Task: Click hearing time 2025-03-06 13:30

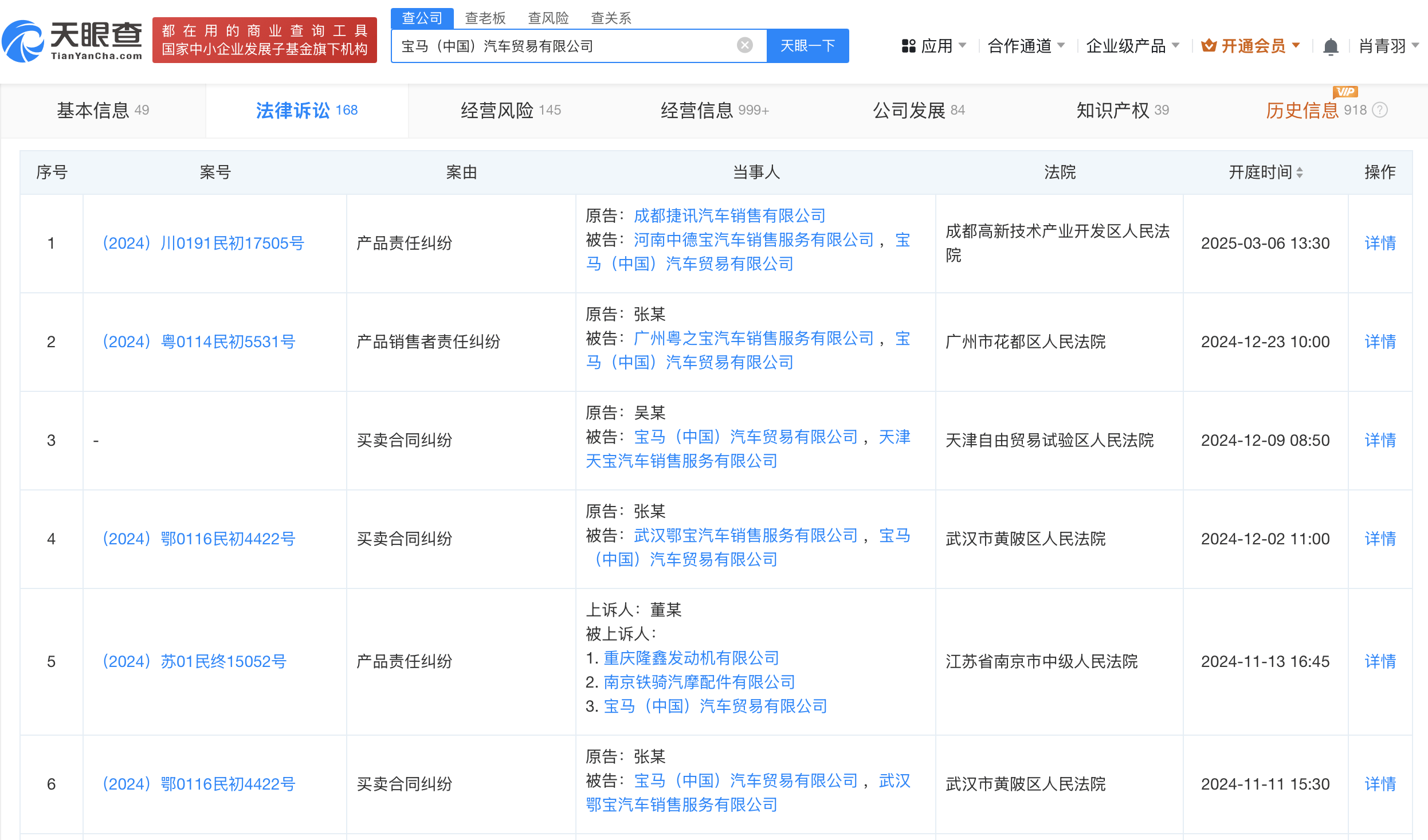Action: click(x=1265, y=243)
